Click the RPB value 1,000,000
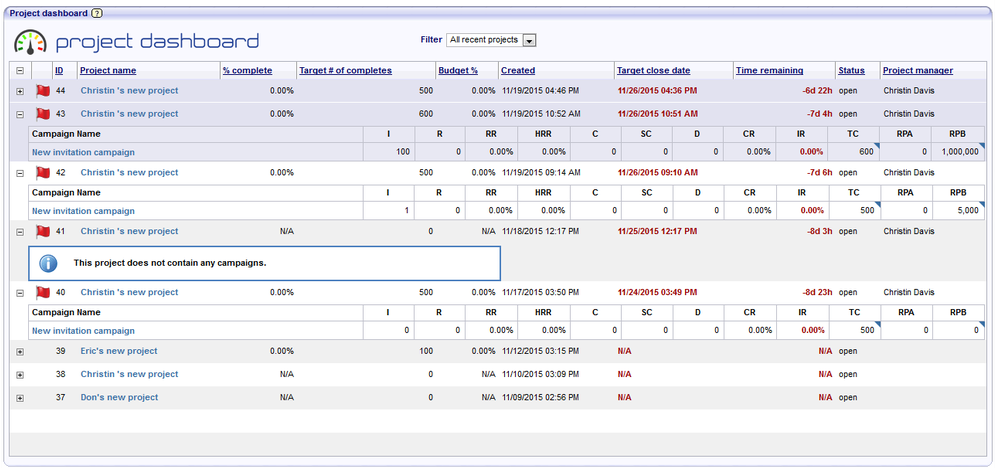995x468 pixels. pyautogui.click(x=958, y=152)
